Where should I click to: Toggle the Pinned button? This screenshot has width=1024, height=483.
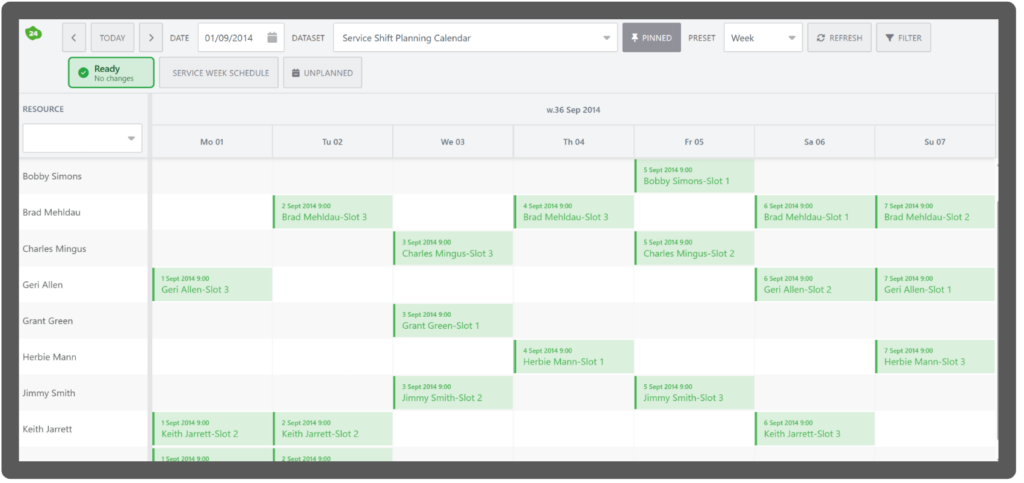[651, 38]
